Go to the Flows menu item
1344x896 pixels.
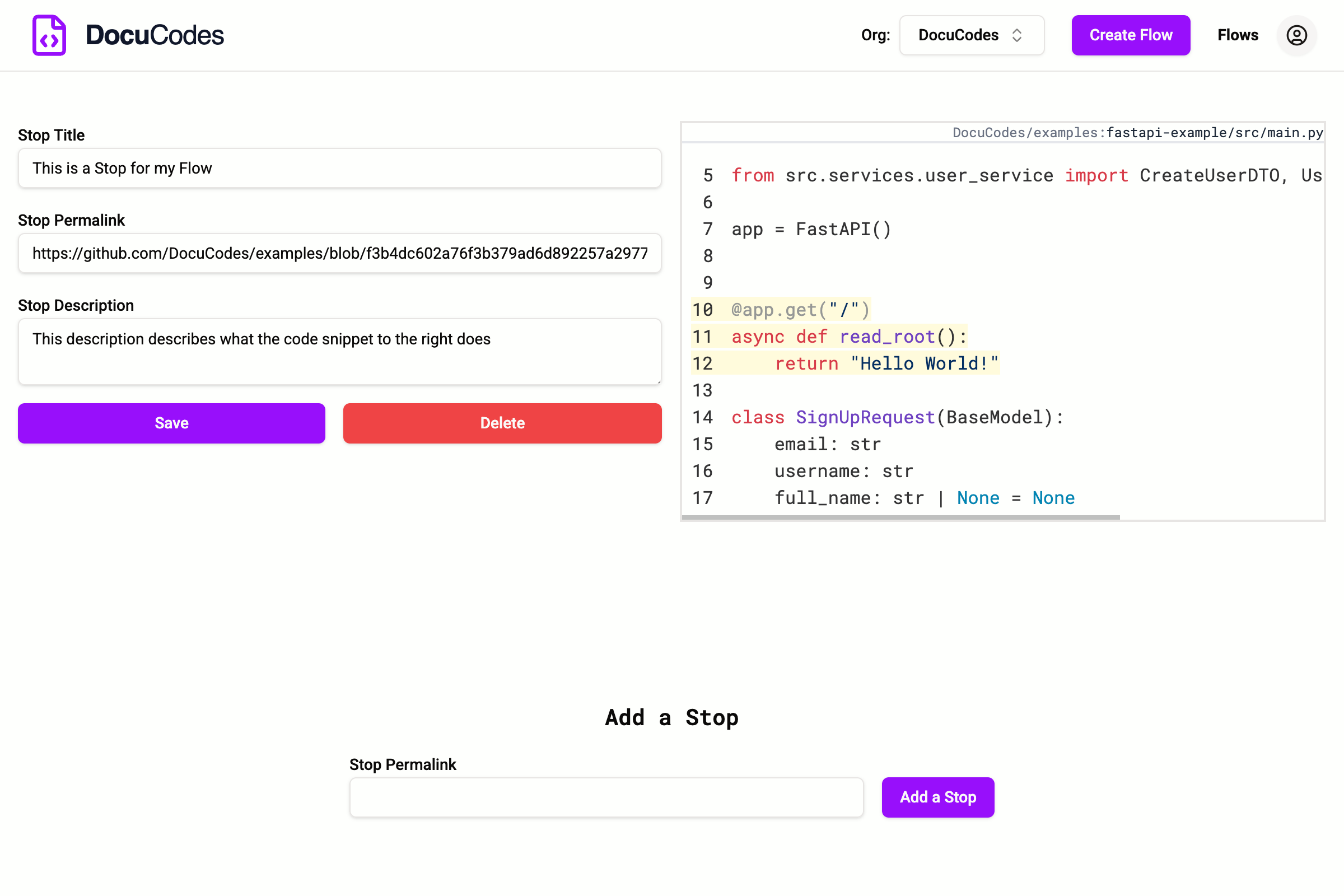pyautogui.click(x=1237, y=35)
